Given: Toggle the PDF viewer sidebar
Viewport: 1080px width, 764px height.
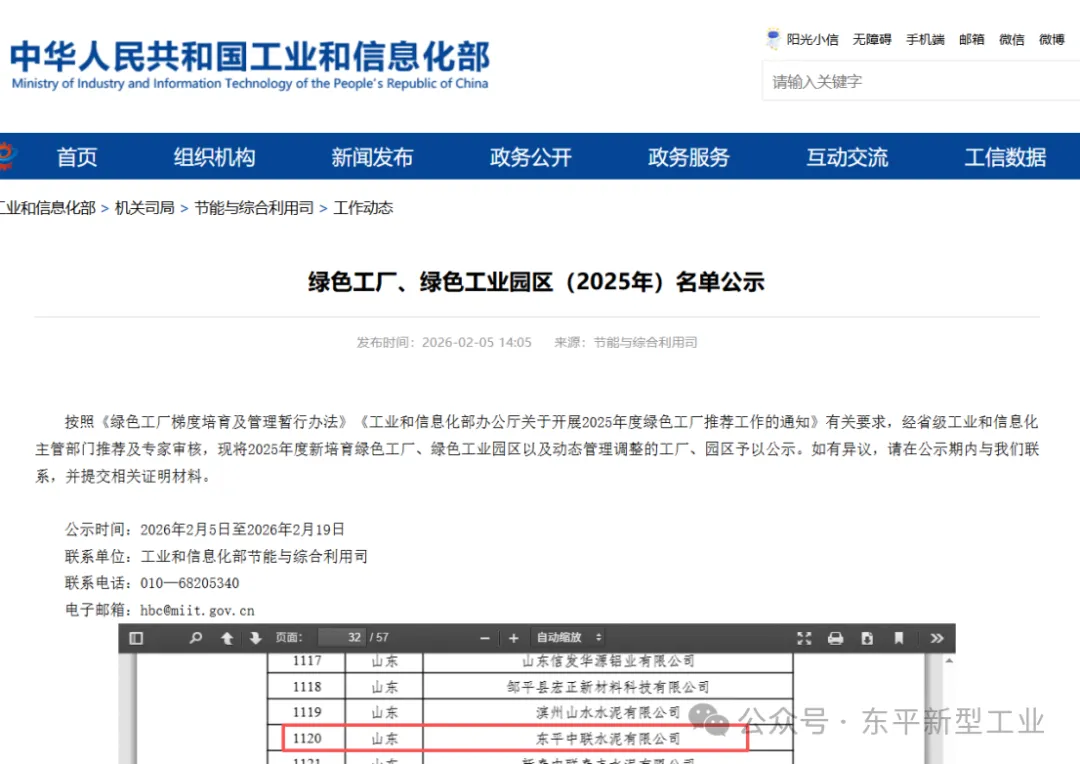Looking at the screenshot, I should (136, 638).
